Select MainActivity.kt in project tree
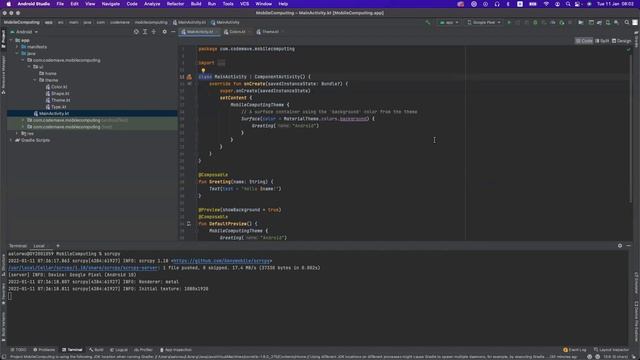This screenshot has height=360, width=640. pyautogui.click(x=54, y=113)
